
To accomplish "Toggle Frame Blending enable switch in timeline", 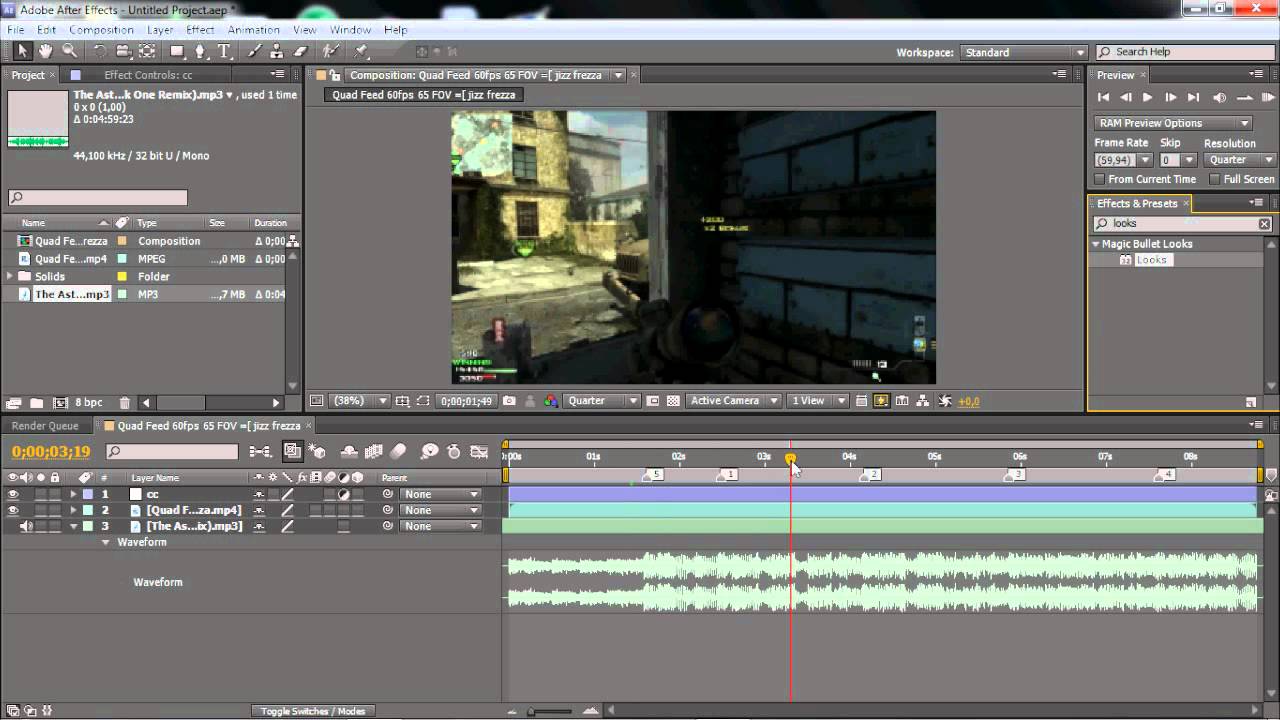I will coord(374,452).
